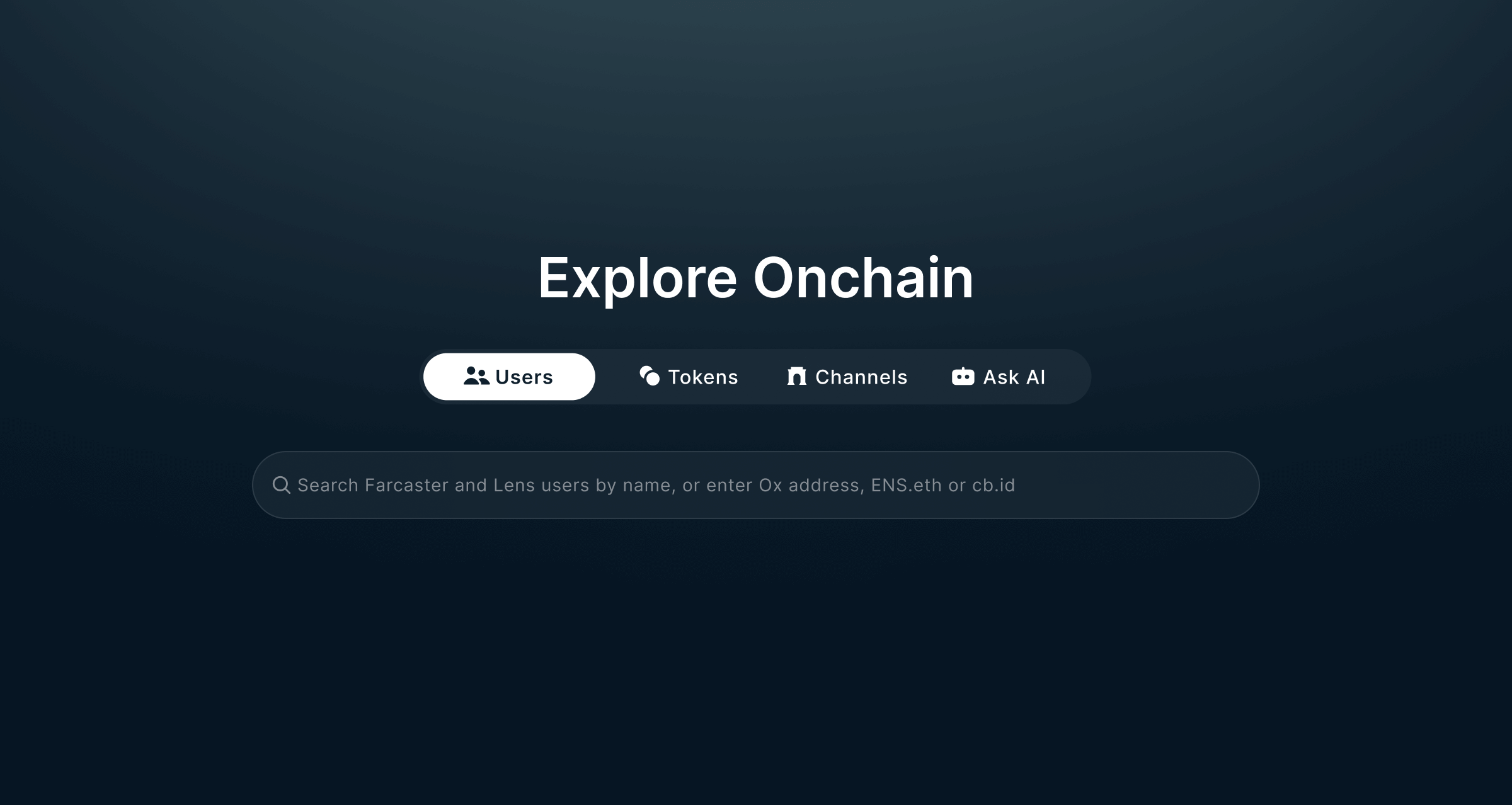This screenshot has height=805, width=1512.
Task: Click the "Explore Onchain" heading
Action: click(x=755, y=278)
